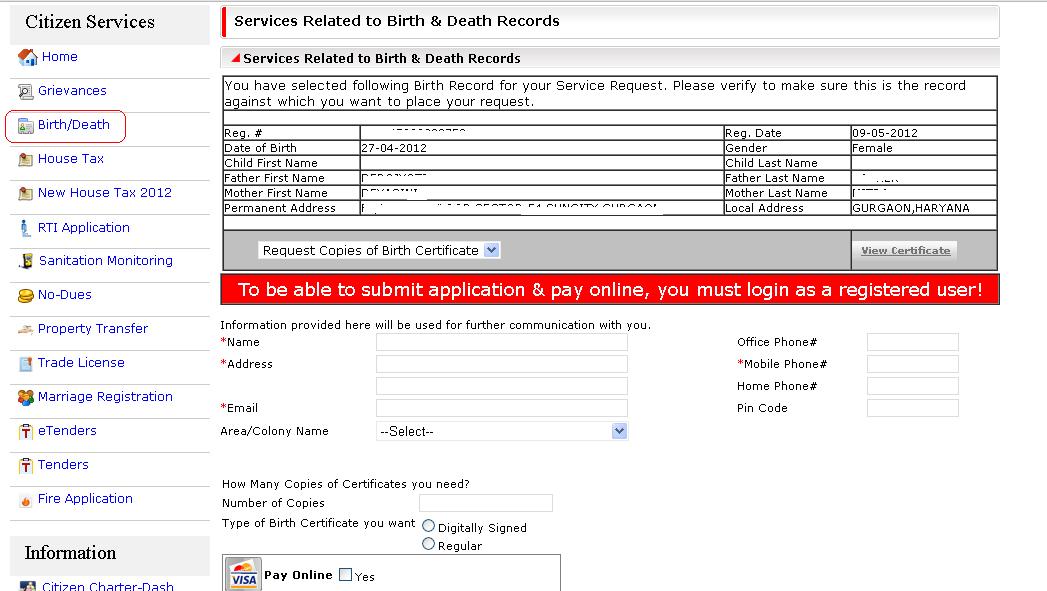Click the Marriage Registration icon

click(x=25, y=398)
